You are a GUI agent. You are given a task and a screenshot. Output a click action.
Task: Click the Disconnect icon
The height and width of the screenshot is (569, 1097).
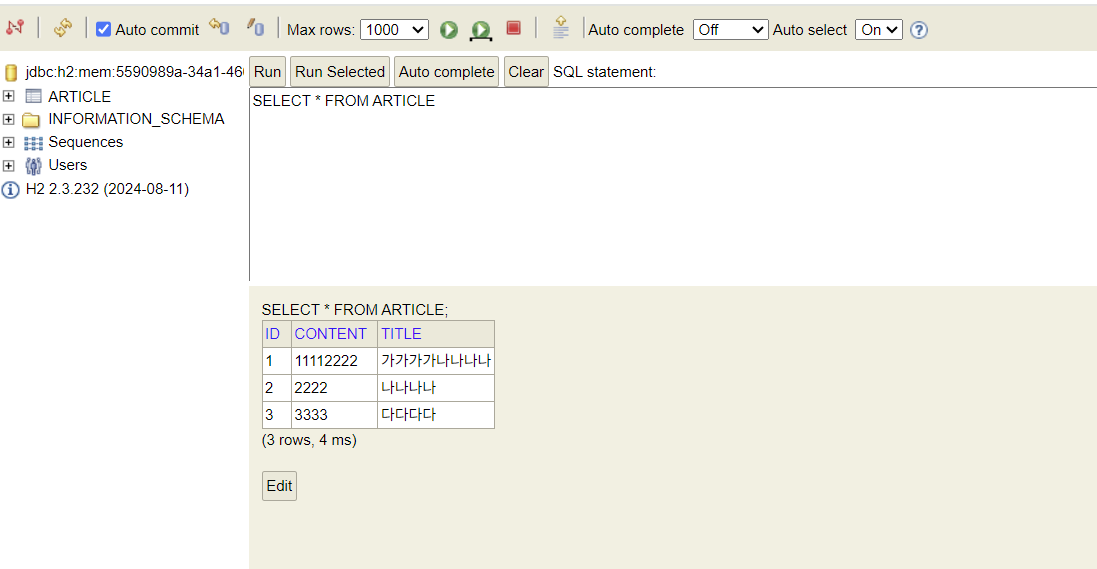click(x=15, y=28)
